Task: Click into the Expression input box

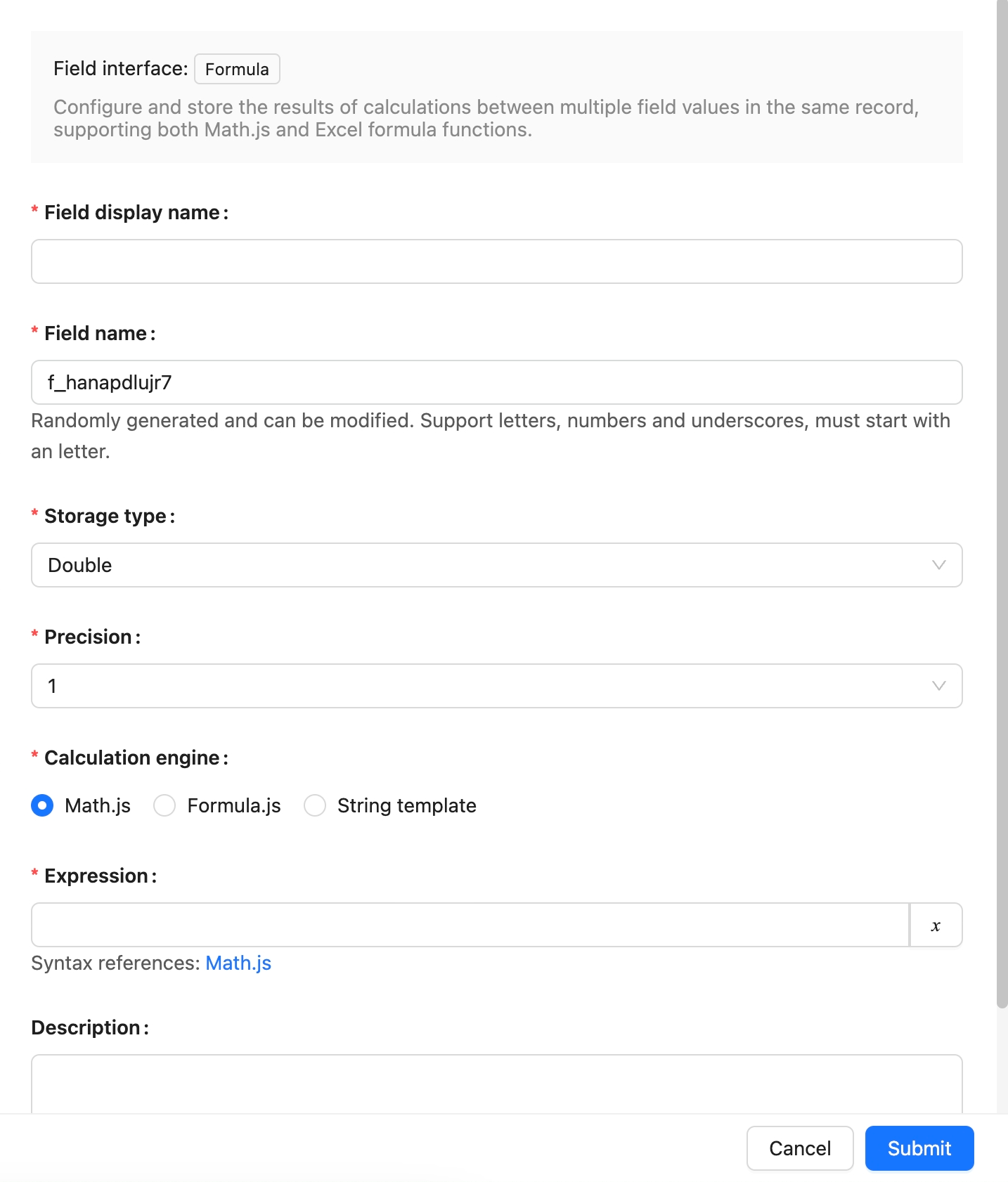Action: [470, 926]
